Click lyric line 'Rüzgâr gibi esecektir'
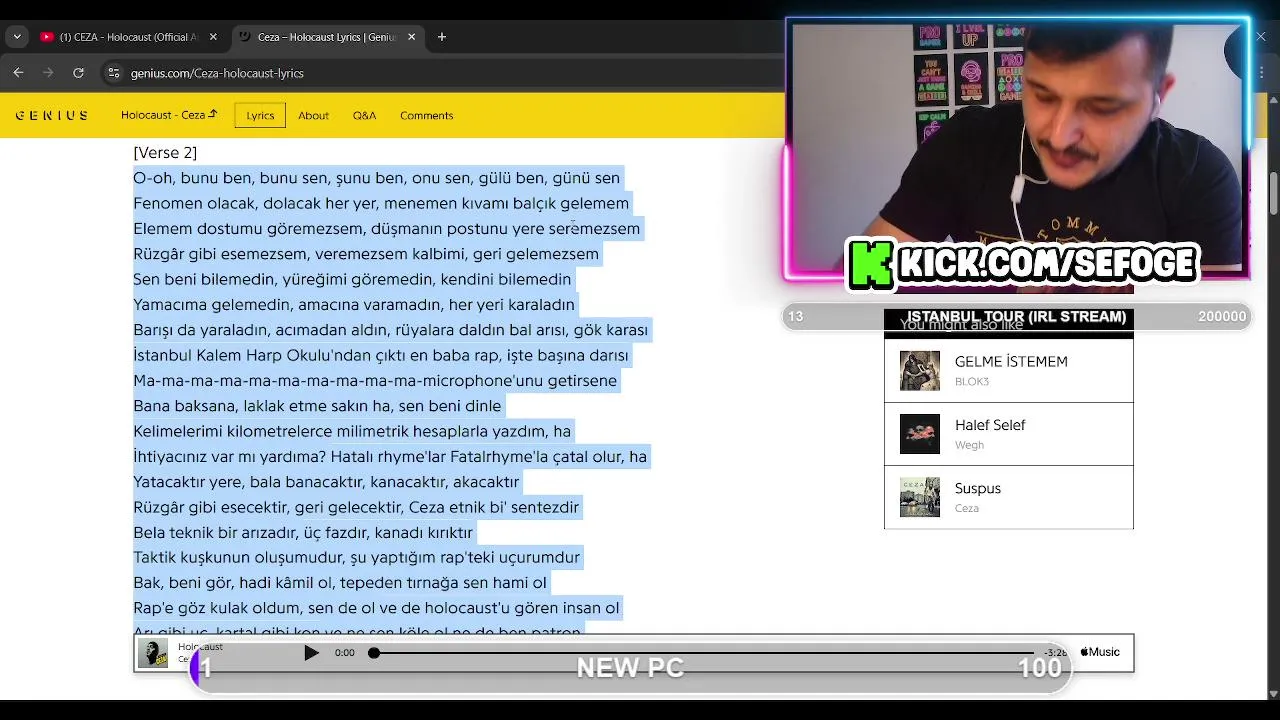This screenshot has height=720, width=1280. click(x=357, y=507)
